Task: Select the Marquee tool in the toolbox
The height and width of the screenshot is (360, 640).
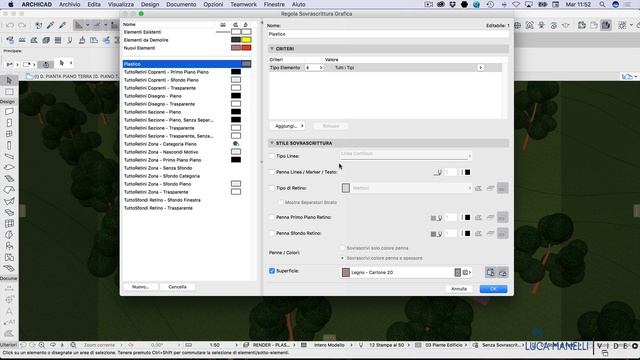Action: click(9, 92)
